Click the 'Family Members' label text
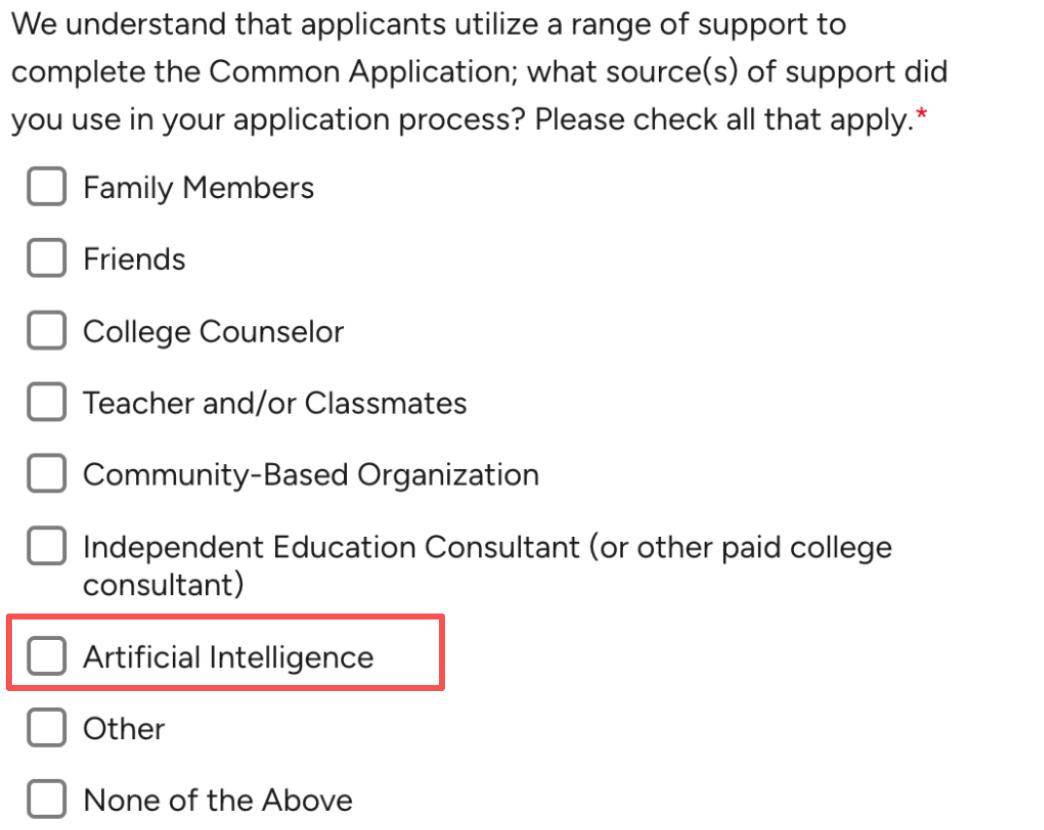 (x=198, y=188)
